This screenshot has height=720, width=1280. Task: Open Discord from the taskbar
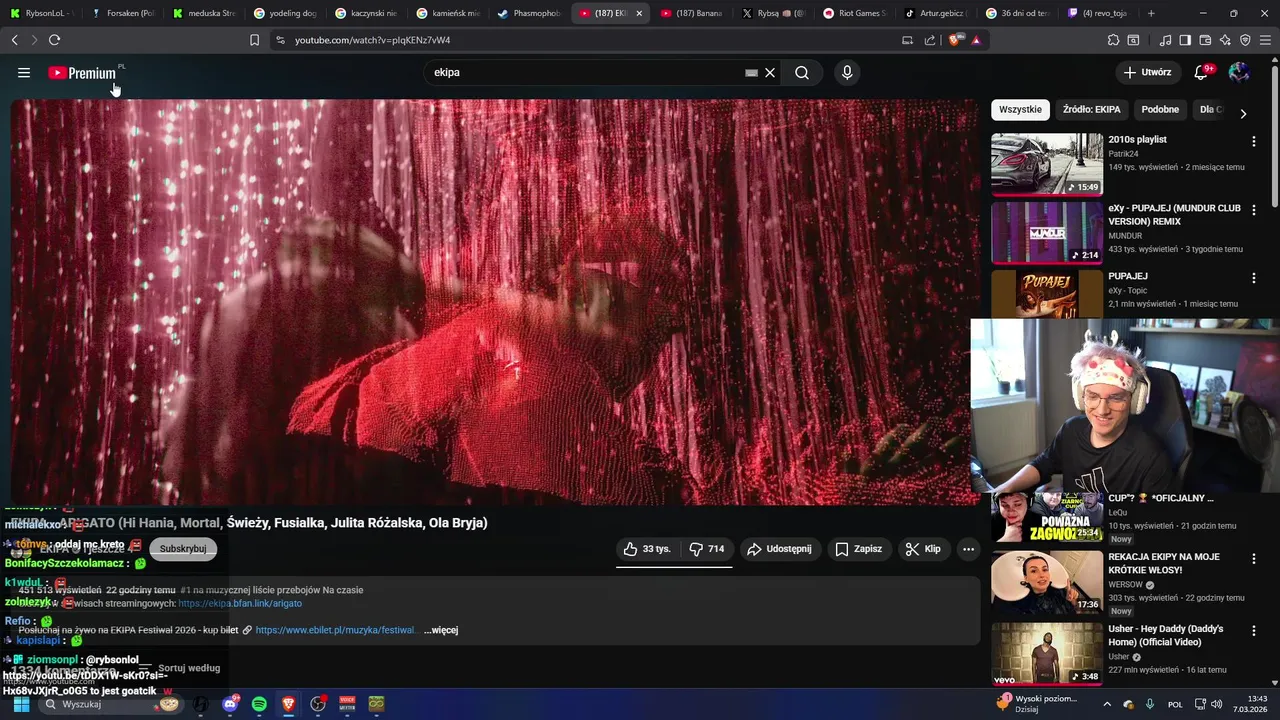coord(230,704)
